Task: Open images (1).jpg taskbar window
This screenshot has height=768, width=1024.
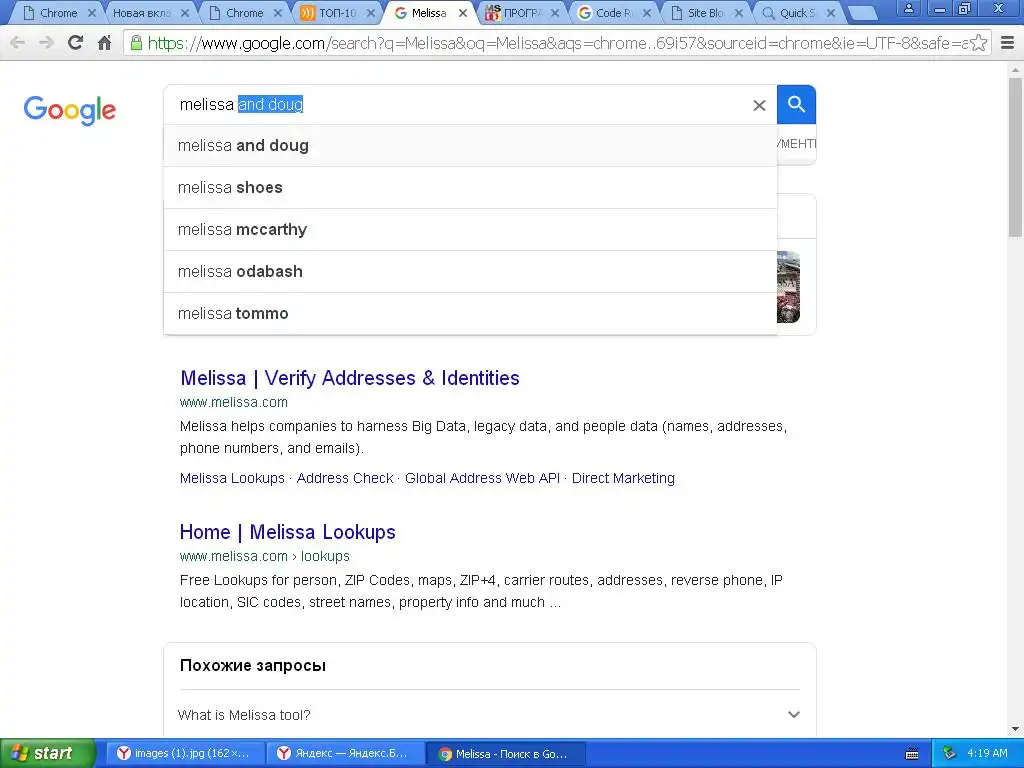Action: click(x=185, y=754)
